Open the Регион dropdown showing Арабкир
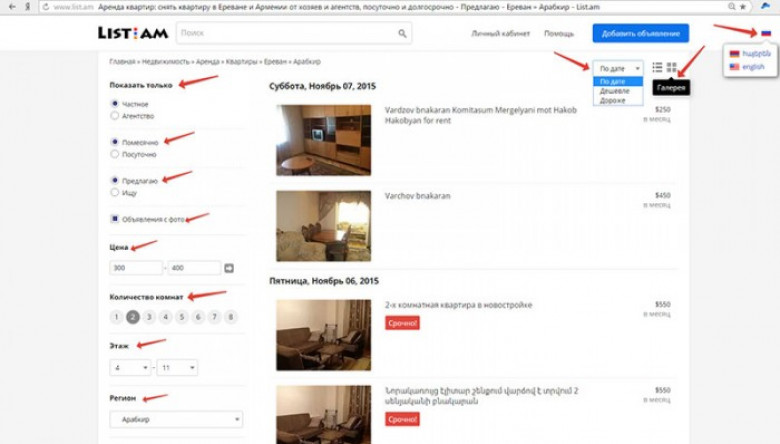 (175, 420)
